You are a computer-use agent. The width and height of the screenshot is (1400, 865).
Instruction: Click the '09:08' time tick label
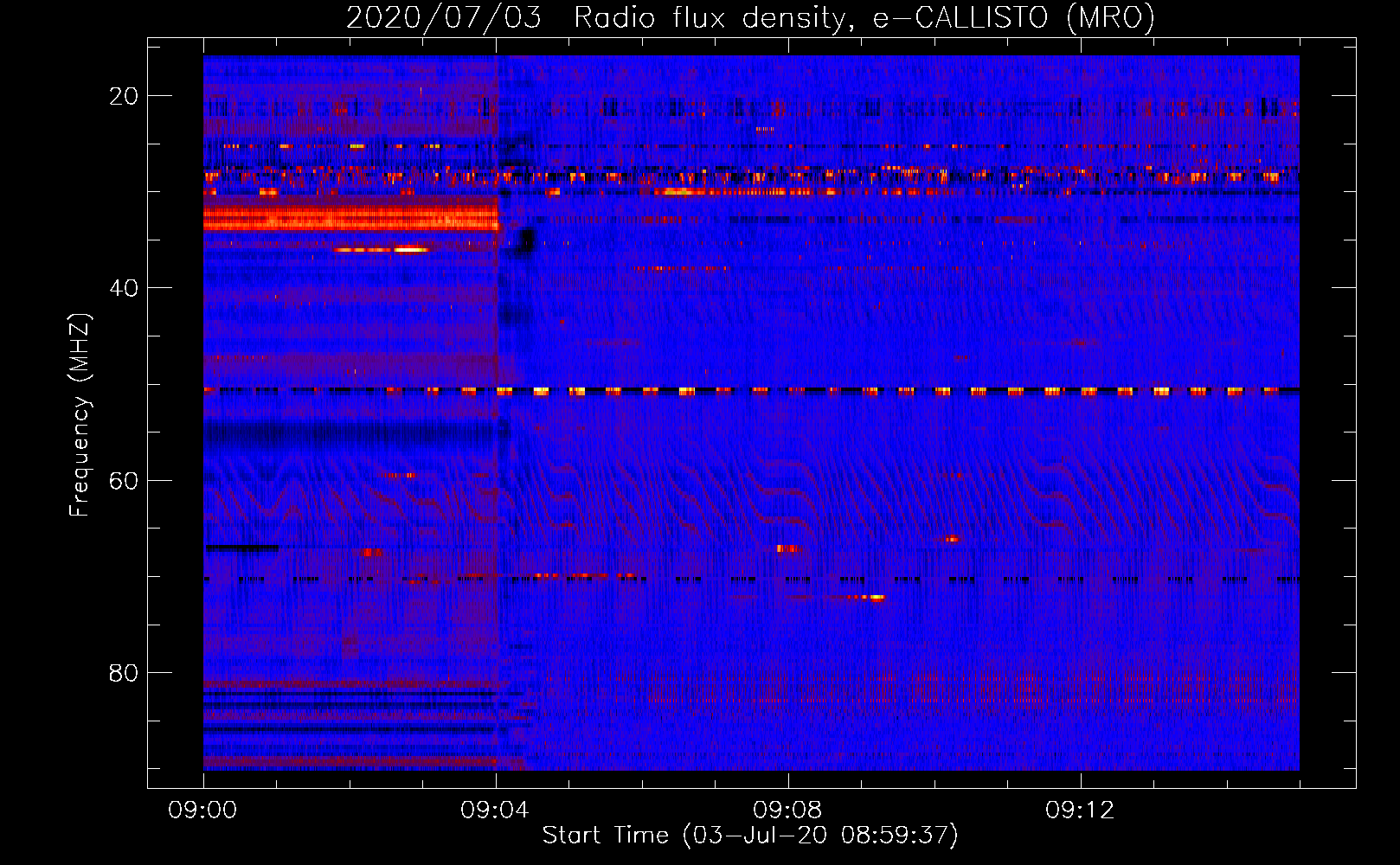click(787, 811)
